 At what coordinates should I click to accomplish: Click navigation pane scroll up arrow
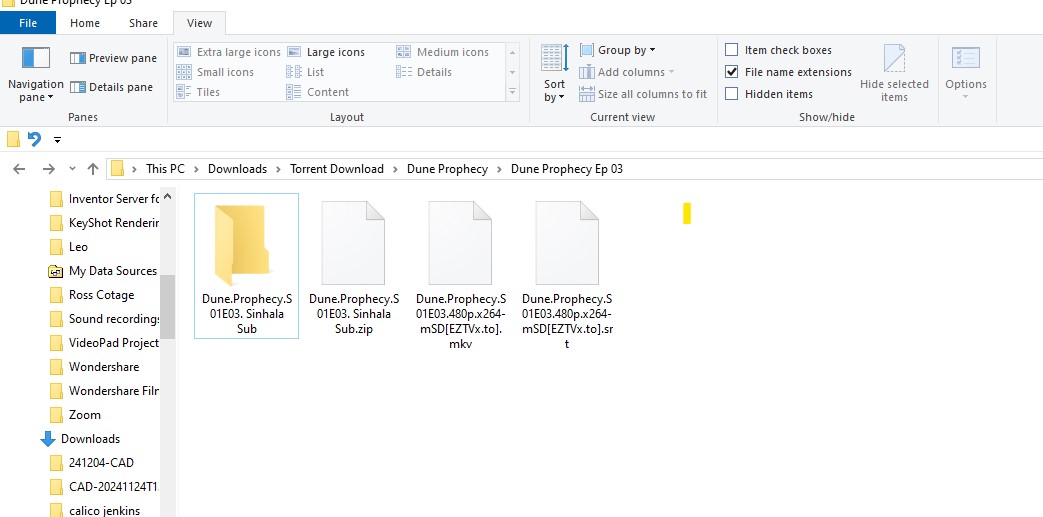click(x=168, y=196)
